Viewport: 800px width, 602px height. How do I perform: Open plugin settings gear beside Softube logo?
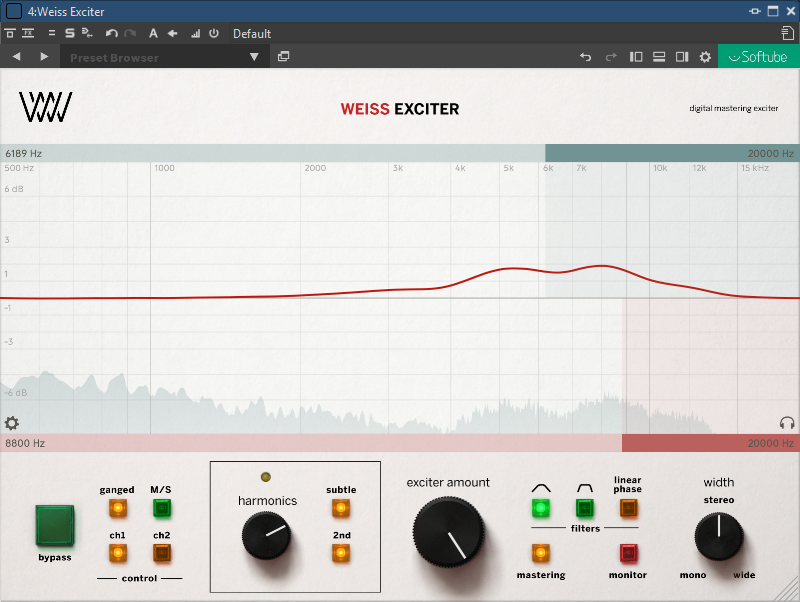pos(705,57)
